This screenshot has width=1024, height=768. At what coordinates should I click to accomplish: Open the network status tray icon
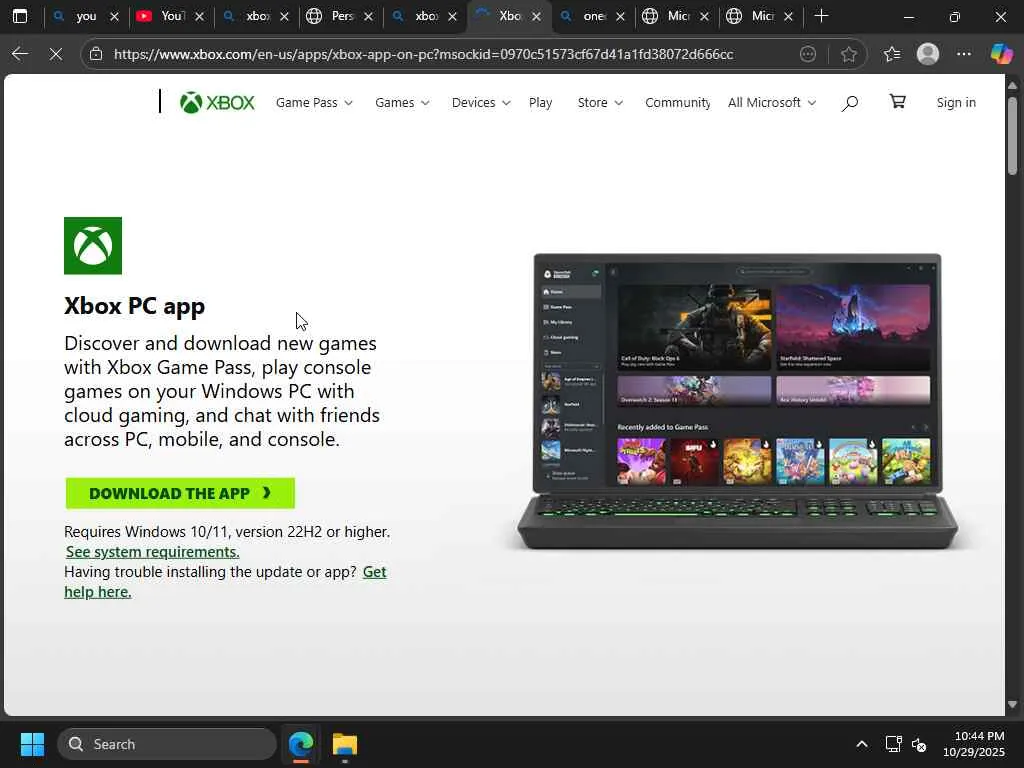click(893, 744)
